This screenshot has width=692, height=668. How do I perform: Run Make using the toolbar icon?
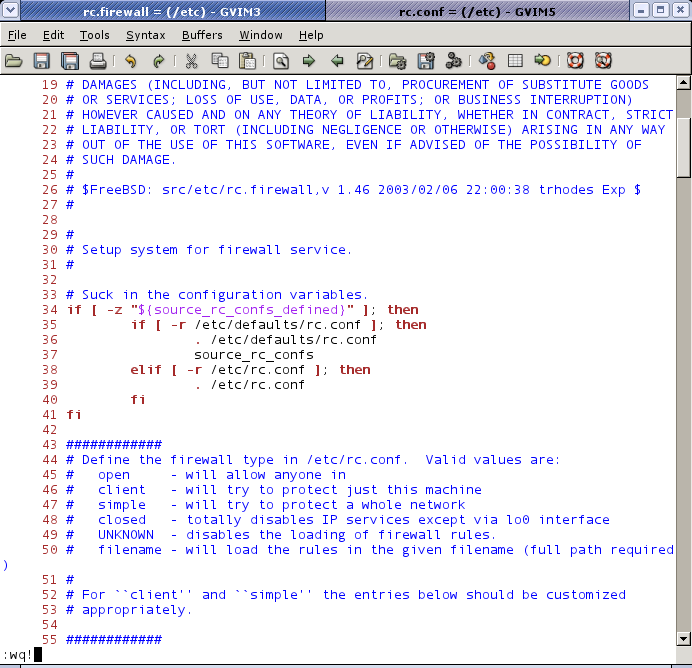pos(486,60)
